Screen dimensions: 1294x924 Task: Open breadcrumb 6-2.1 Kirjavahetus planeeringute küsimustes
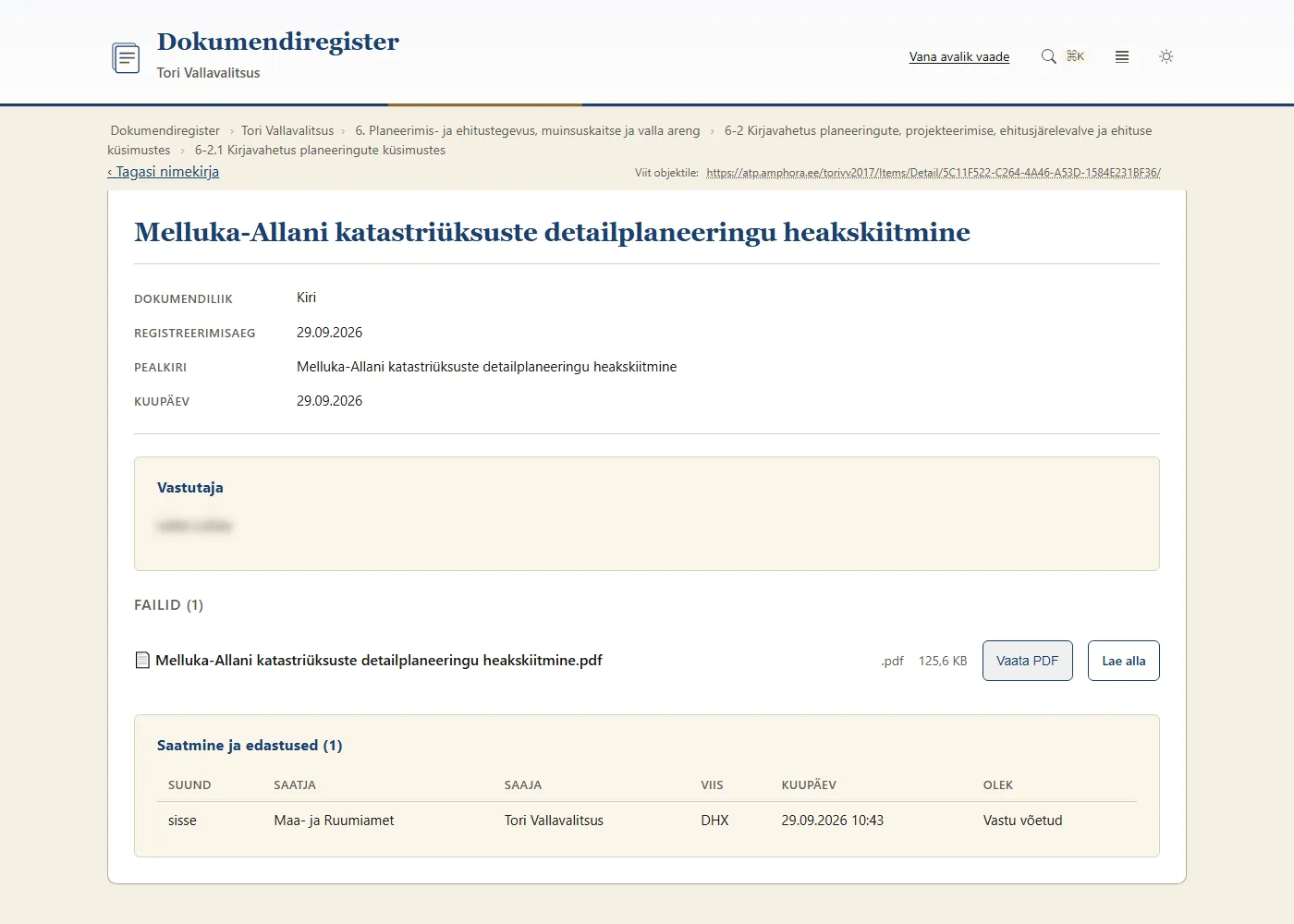pos(320,150)
